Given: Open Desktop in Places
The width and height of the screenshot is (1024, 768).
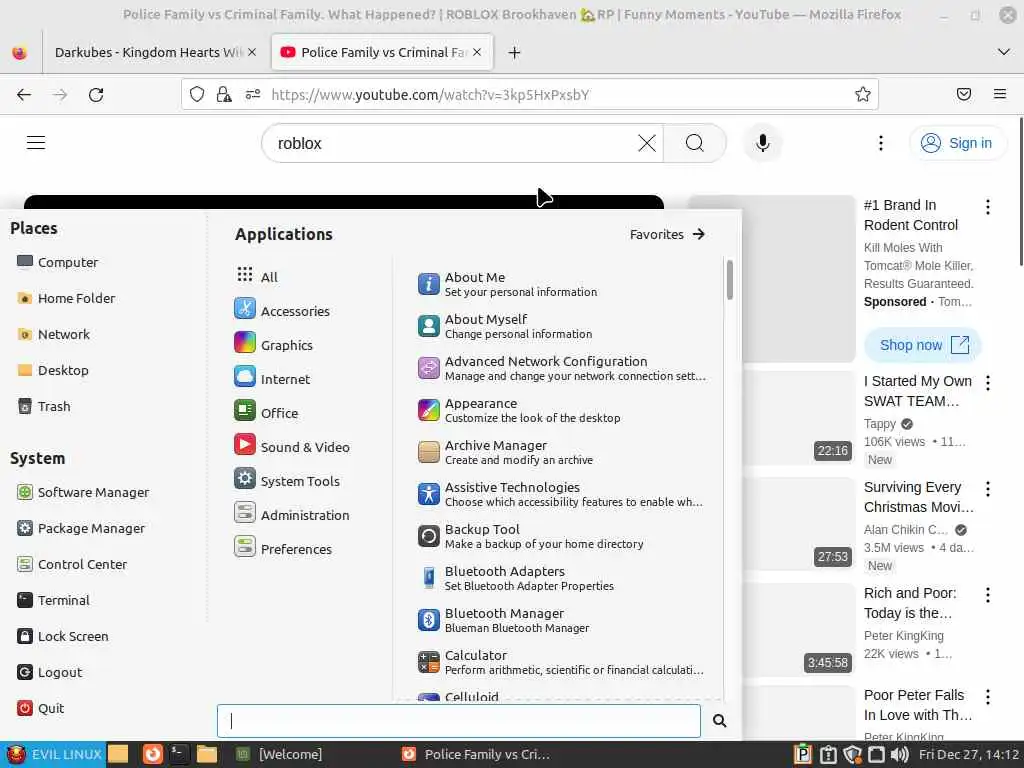Looking at the screenshot, I should click(53, 370).
